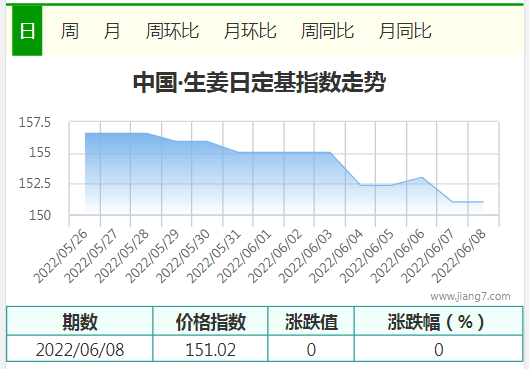Open the 月环比 tab
529x369 pixels.
click(250, 31)
